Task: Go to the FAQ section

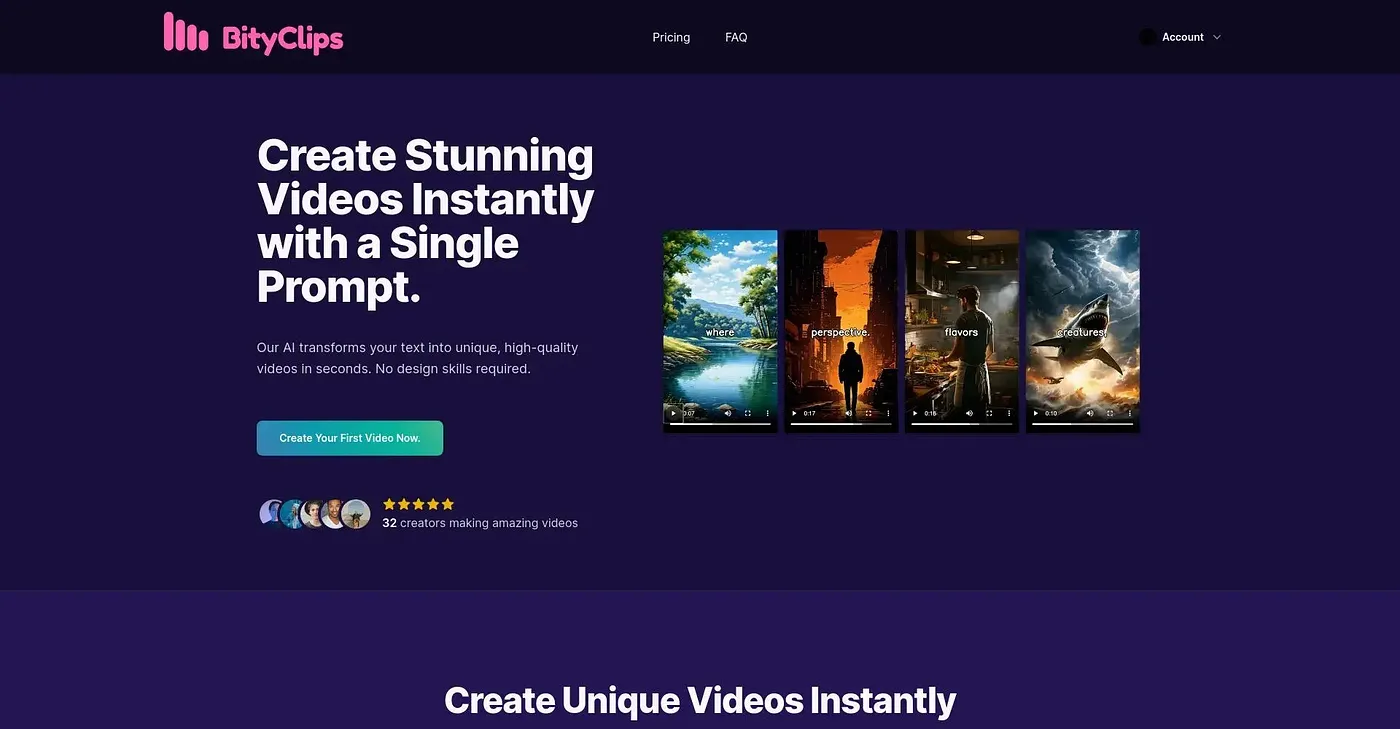Action: pyautogui.click(x=736, y=37)
